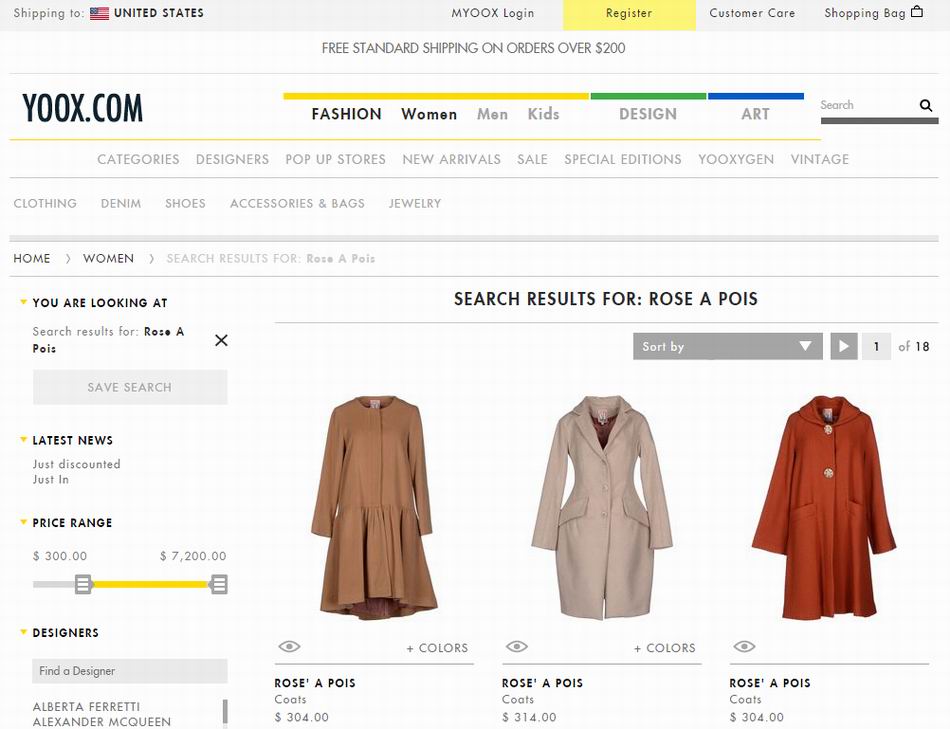Focus the top Search input field
The image size is (950, 729).
click(x=869, y=105)
